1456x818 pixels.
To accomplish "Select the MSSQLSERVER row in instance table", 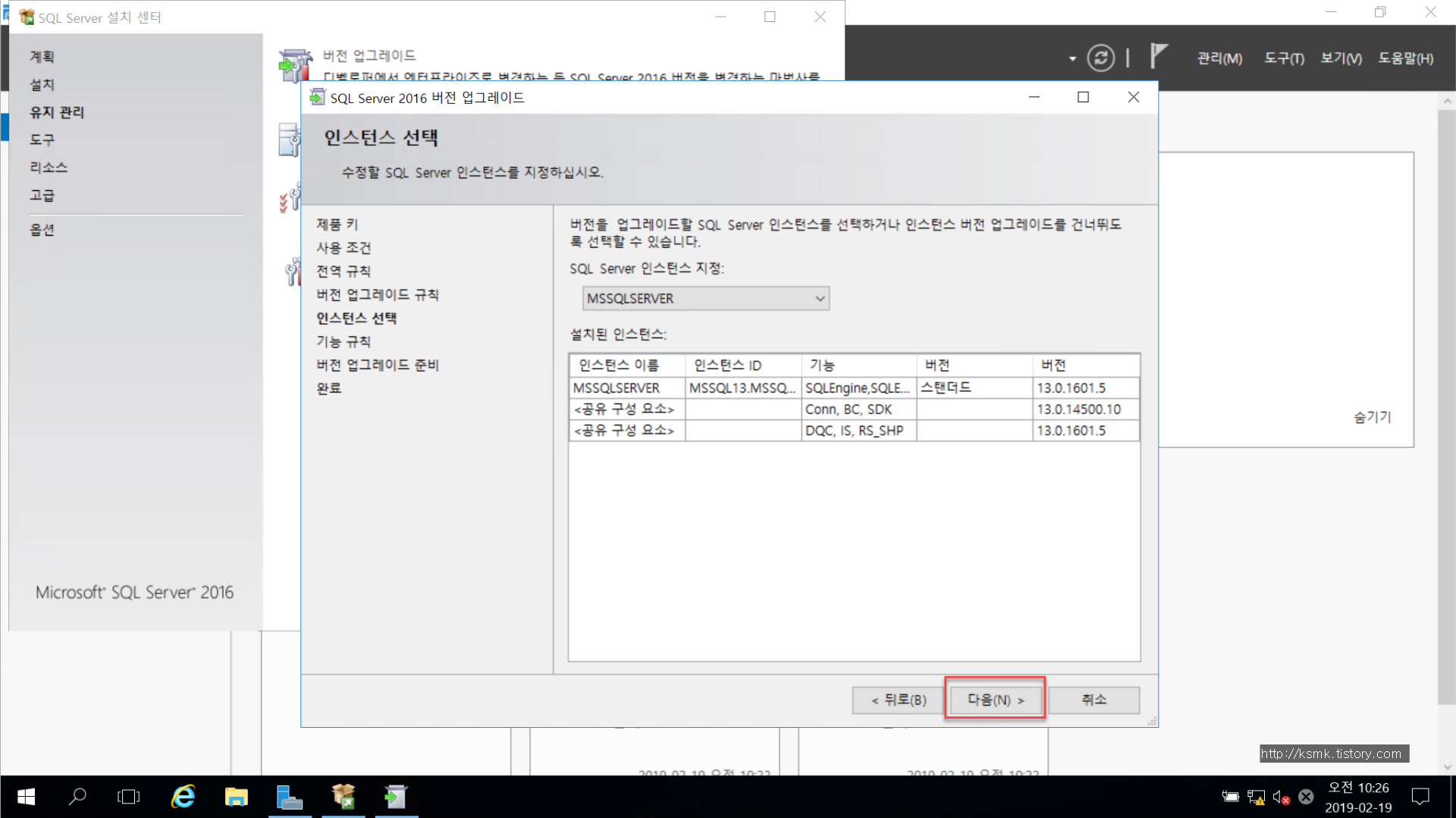I will pos(854,388).
